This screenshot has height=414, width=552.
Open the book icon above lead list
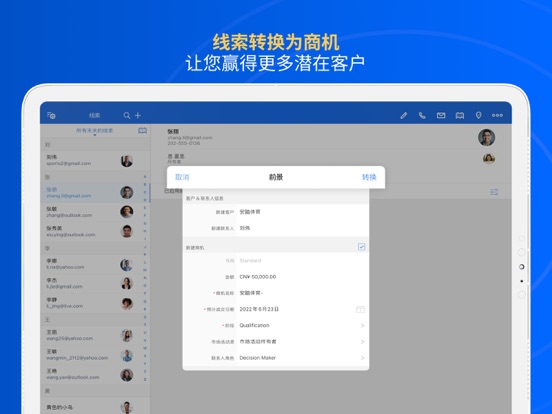tap(142, 131)
